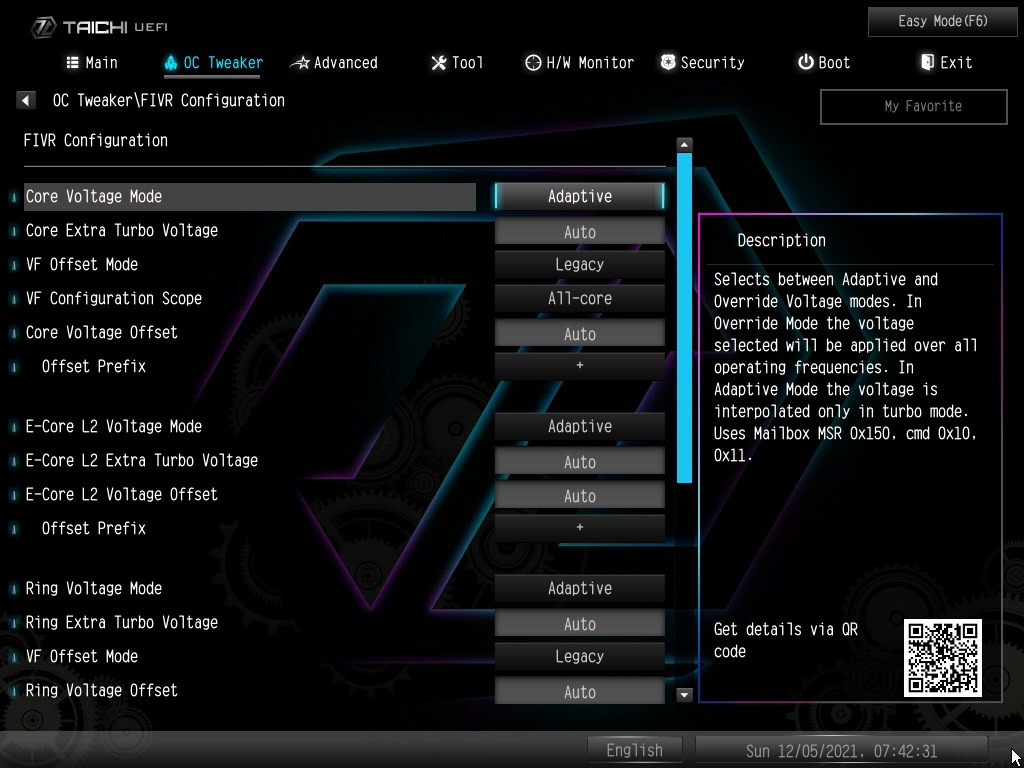The height and width of the screenshot is (768, 1024).
Task: Click the back arrow beside the breadcrumb path
Action: click(x=26, y=100)
